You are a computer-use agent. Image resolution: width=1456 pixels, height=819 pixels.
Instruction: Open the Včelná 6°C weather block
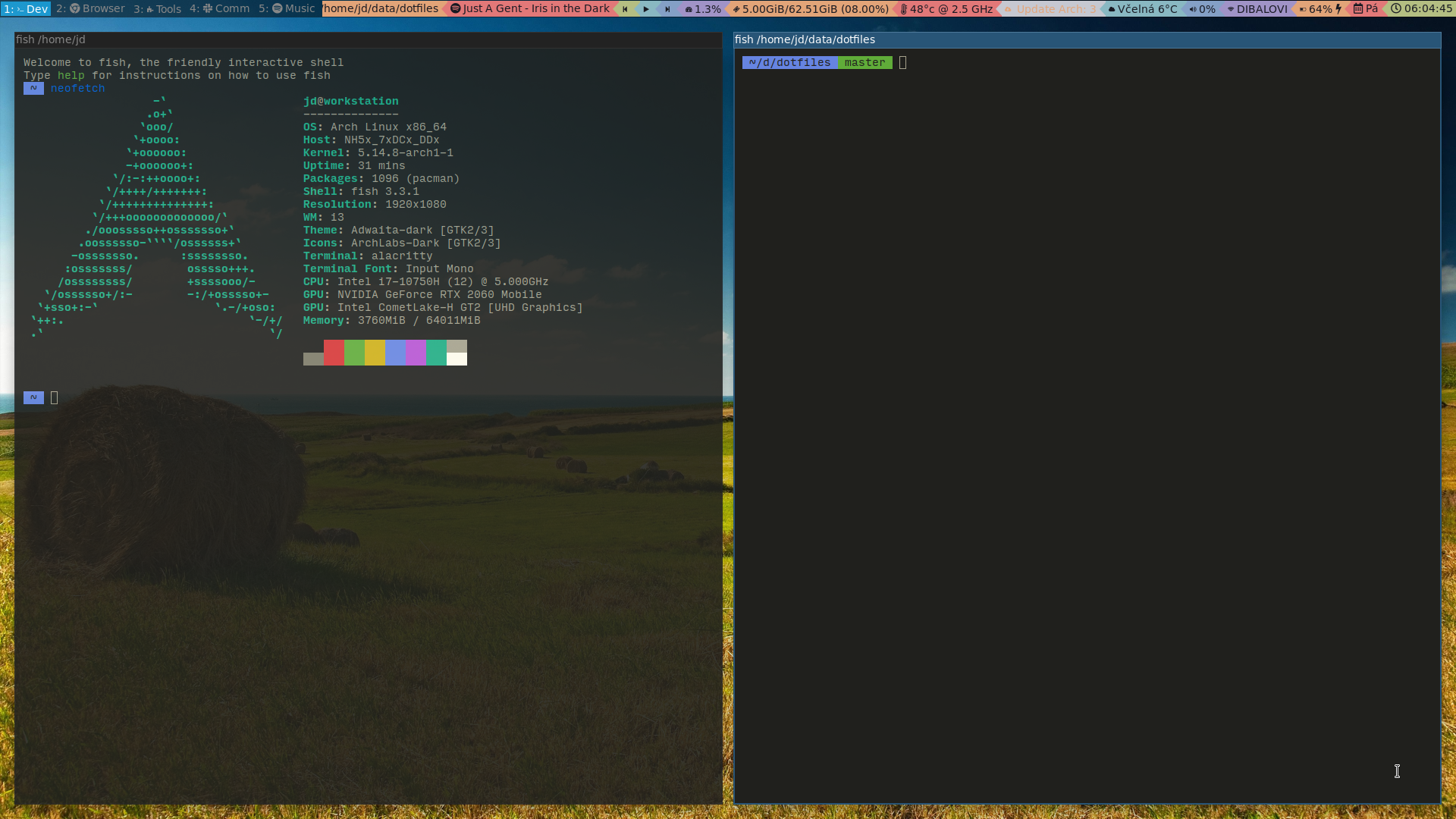pos(1143,9)
